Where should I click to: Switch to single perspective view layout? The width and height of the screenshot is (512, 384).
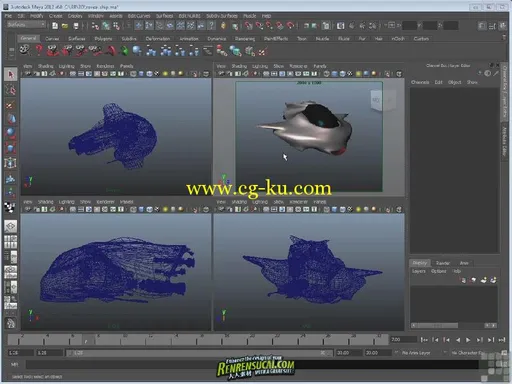click(x=11, y=226)
